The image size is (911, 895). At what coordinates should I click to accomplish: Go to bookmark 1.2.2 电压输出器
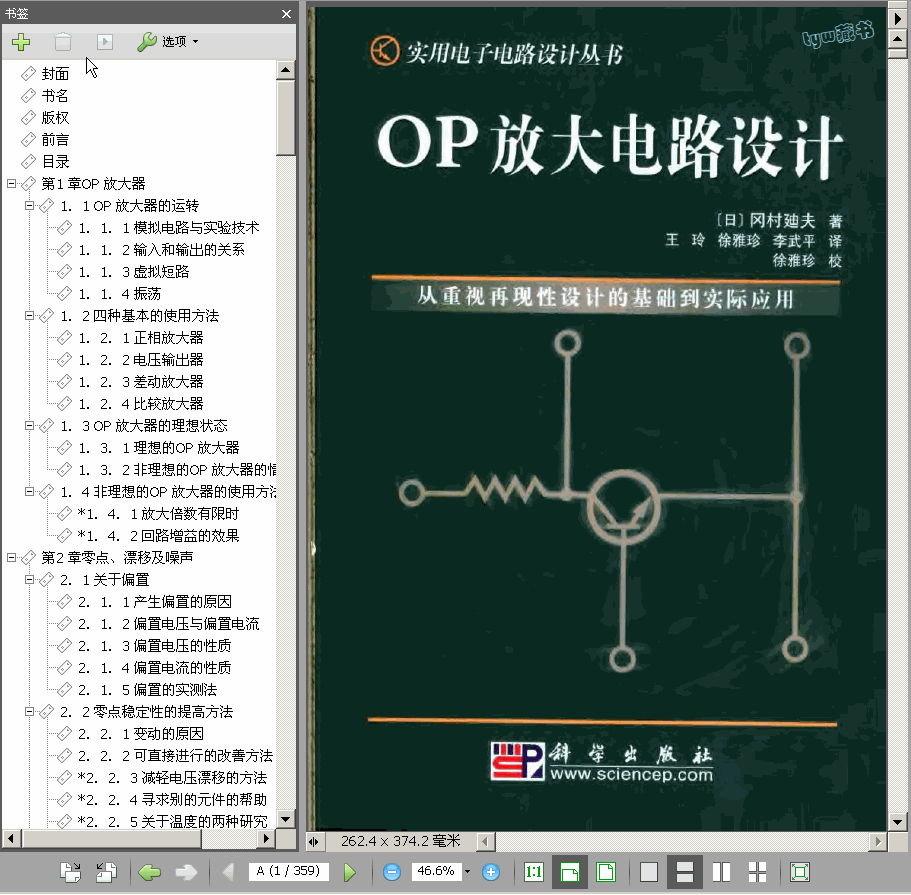tap(141, 360)
